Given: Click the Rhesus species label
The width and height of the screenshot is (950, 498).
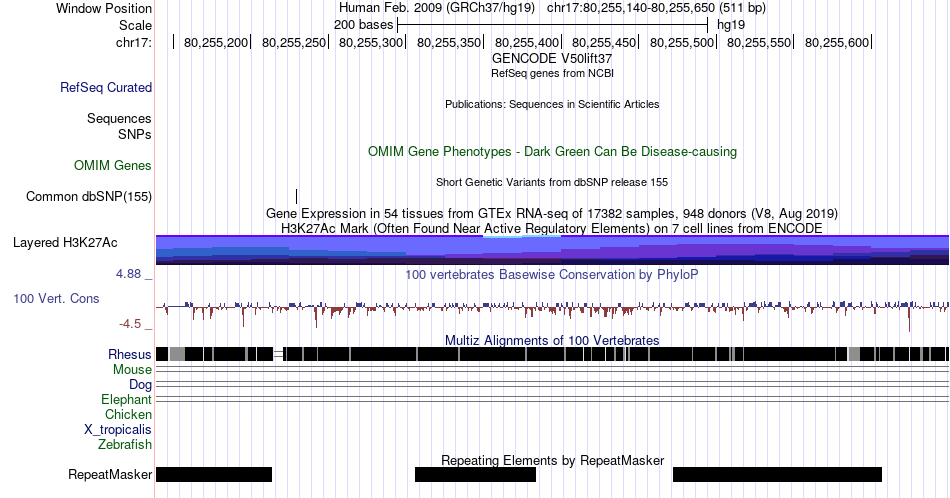Looking at the screenshot, I should point(130,354).
